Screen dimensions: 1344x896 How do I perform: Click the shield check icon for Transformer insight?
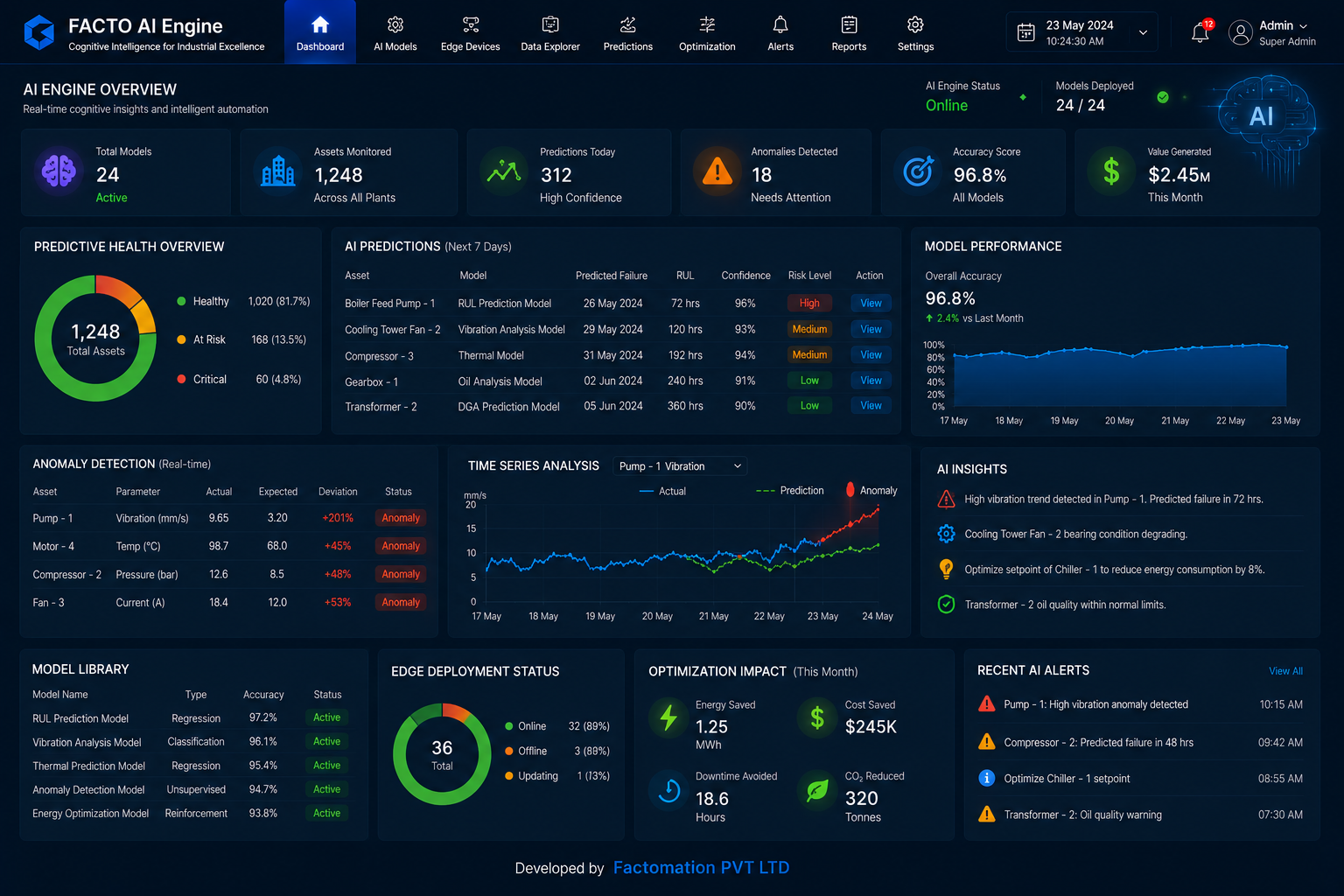(x=946, y=604)
